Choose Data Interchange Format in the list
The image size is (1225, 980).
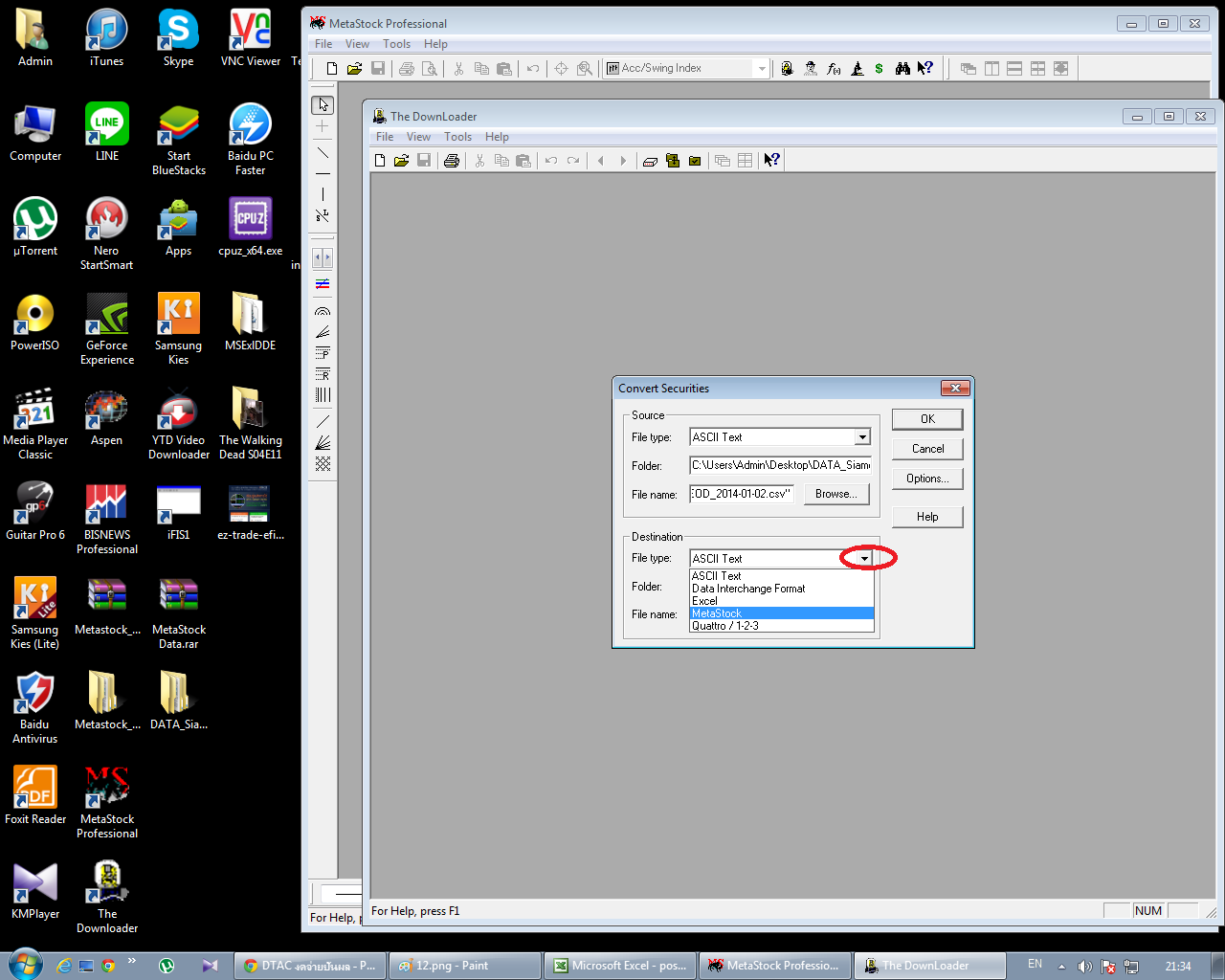click(x=782, y=589)
